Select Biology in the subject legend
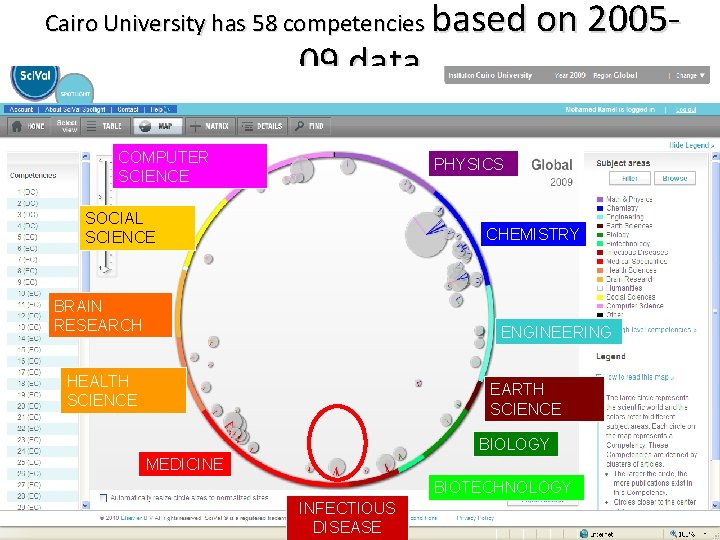 613,235
